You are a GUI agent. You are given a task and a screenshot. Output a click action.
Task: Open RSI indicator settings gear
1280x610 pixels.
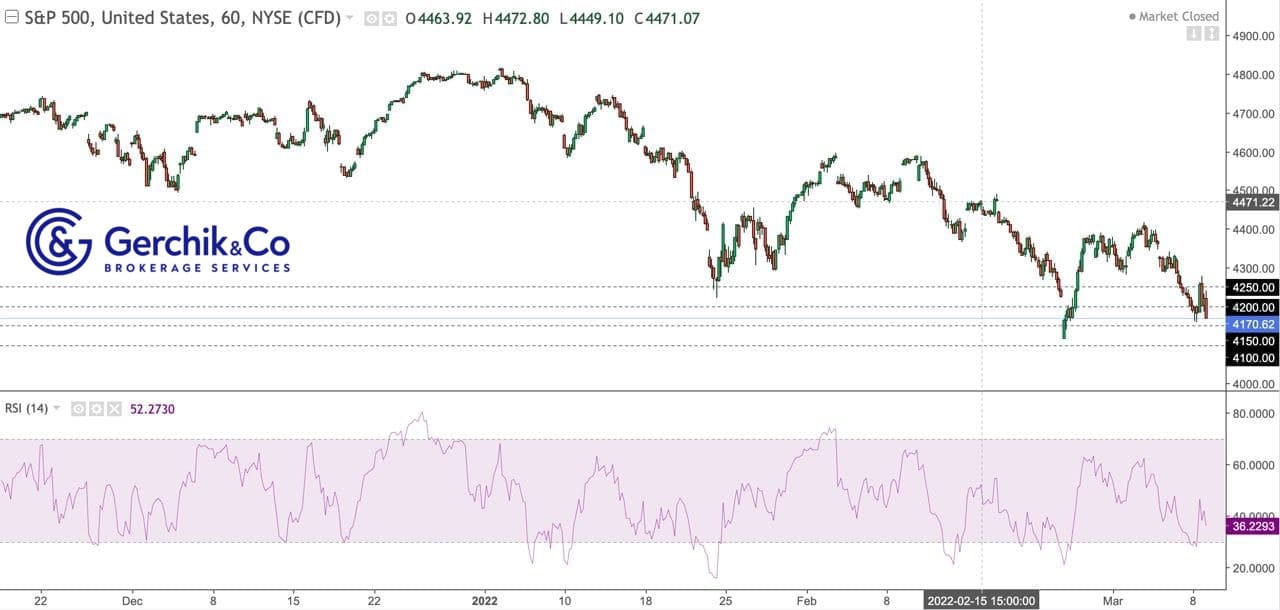96,408
